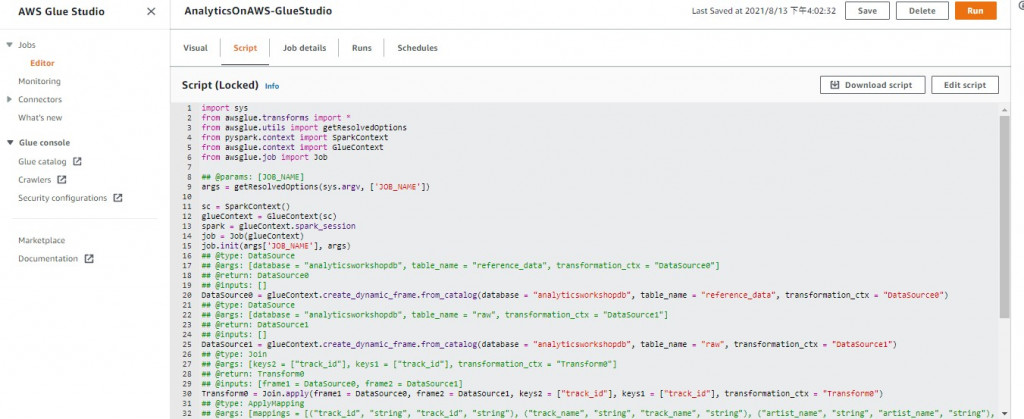The image size is (1024, 419).
Task: Click the '## @type: Join' comment line
Action: point(234,353)
